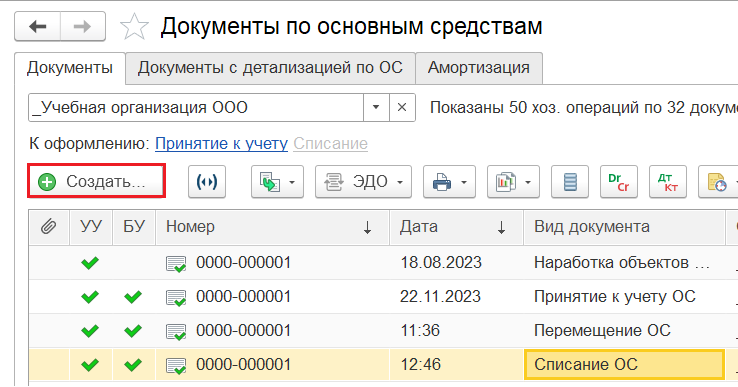Click the document with clock icon
738x387 pixels.
(x=718, y=181)
